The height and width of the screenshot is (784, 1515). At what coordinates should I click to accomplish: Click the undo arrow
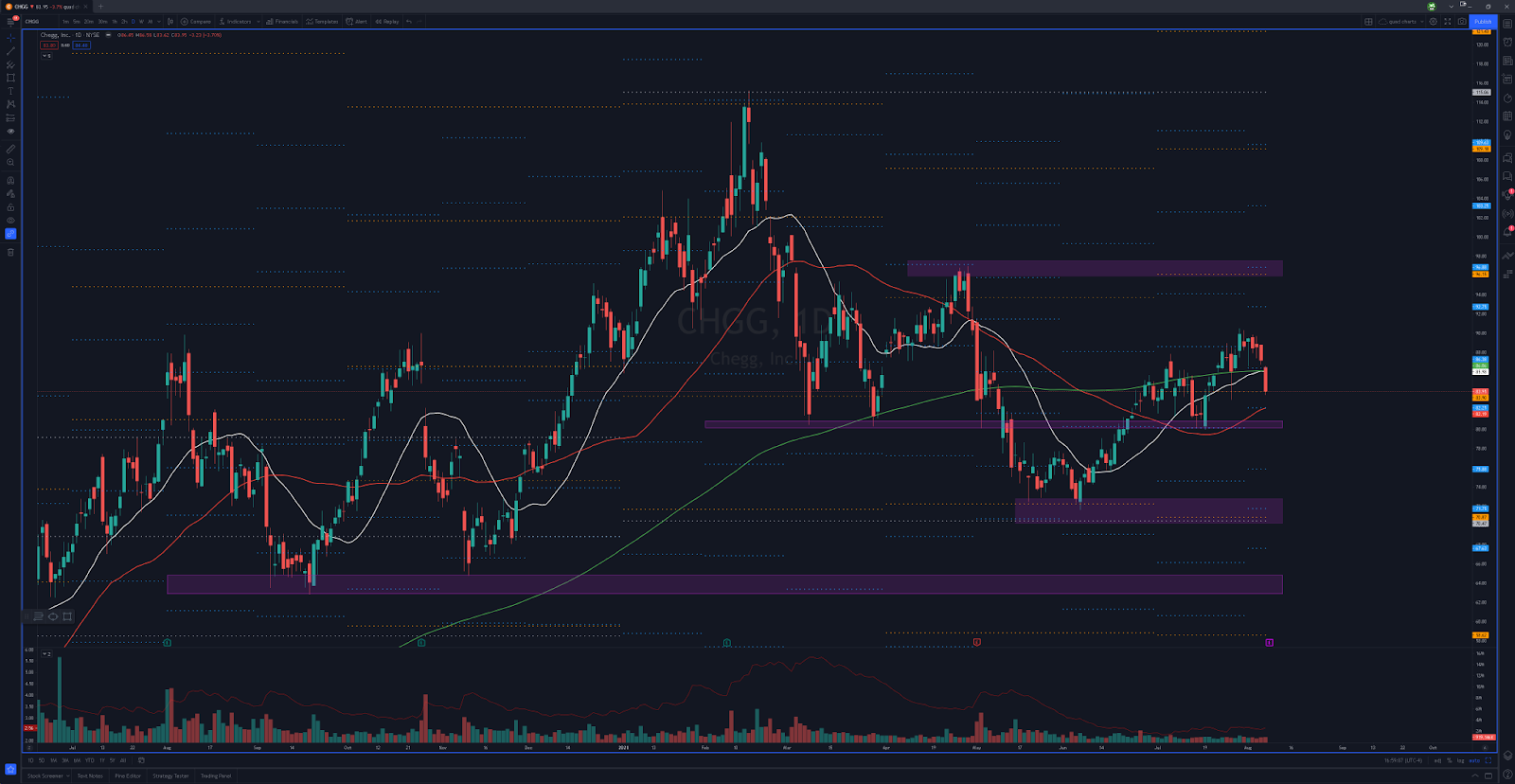click(x=409, y=21)
